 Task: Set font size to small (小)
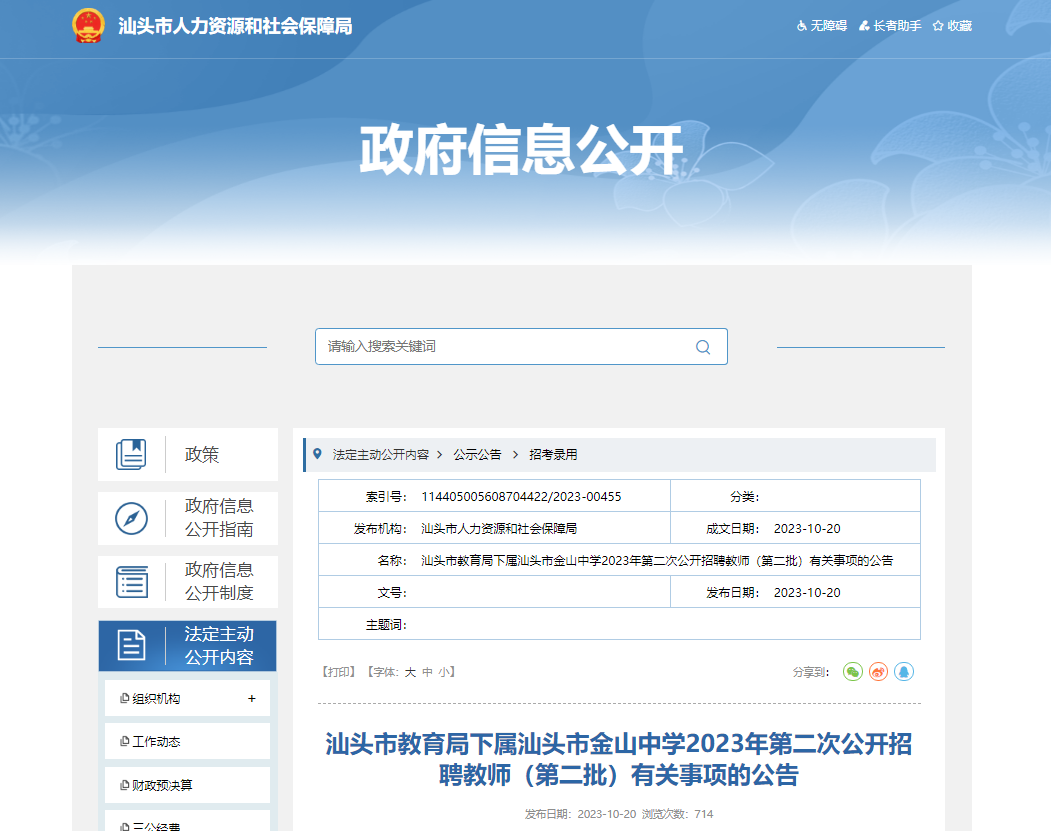(443, 672)
